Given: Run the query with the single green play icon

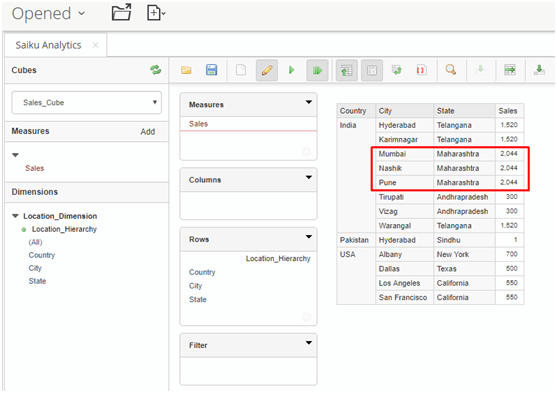Looking at the screenshot, I should pos(292,70).
